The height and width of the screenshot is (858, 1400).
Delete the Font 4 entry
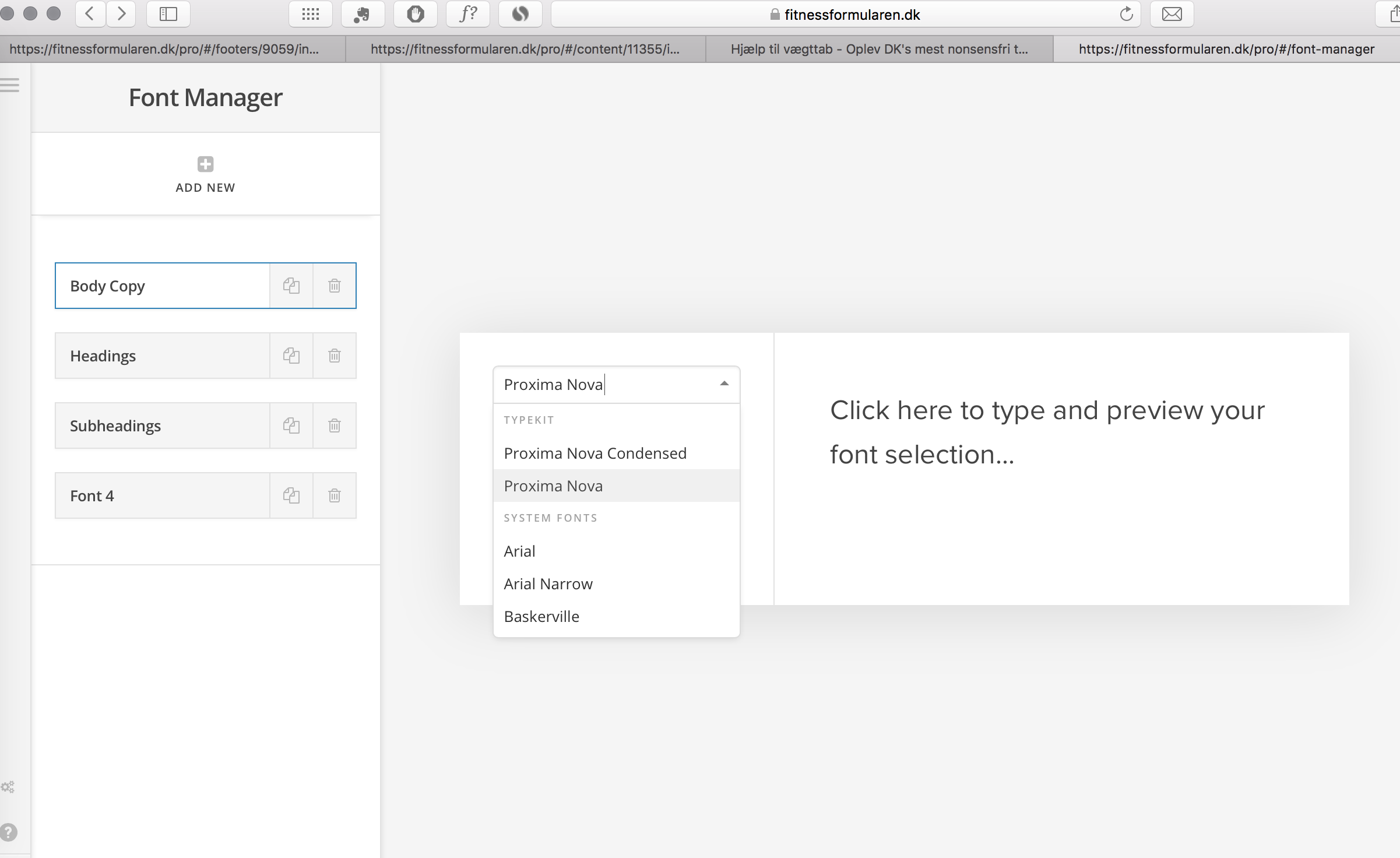coord(335,495)
